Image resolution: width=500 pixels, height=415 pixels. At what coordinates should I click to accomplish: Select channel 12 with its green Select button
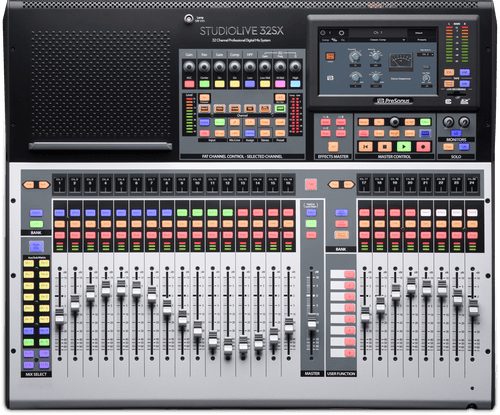tap(228, 213)
